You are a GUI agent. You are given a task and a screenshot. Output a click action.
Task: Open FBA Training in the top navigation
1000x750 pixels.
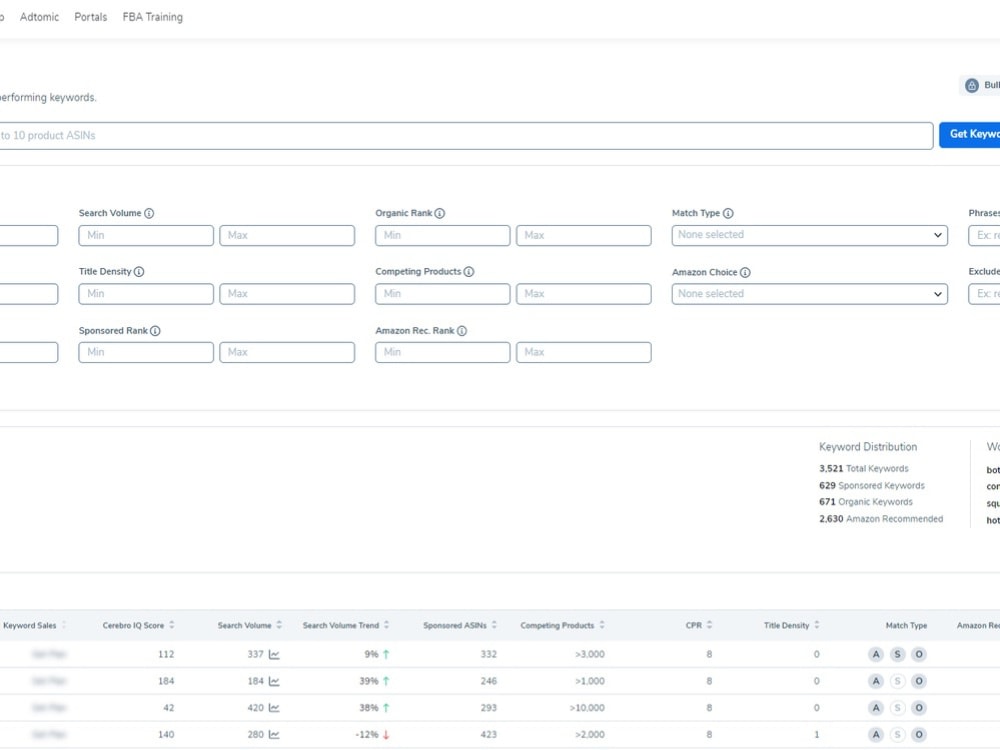[152, 17]
